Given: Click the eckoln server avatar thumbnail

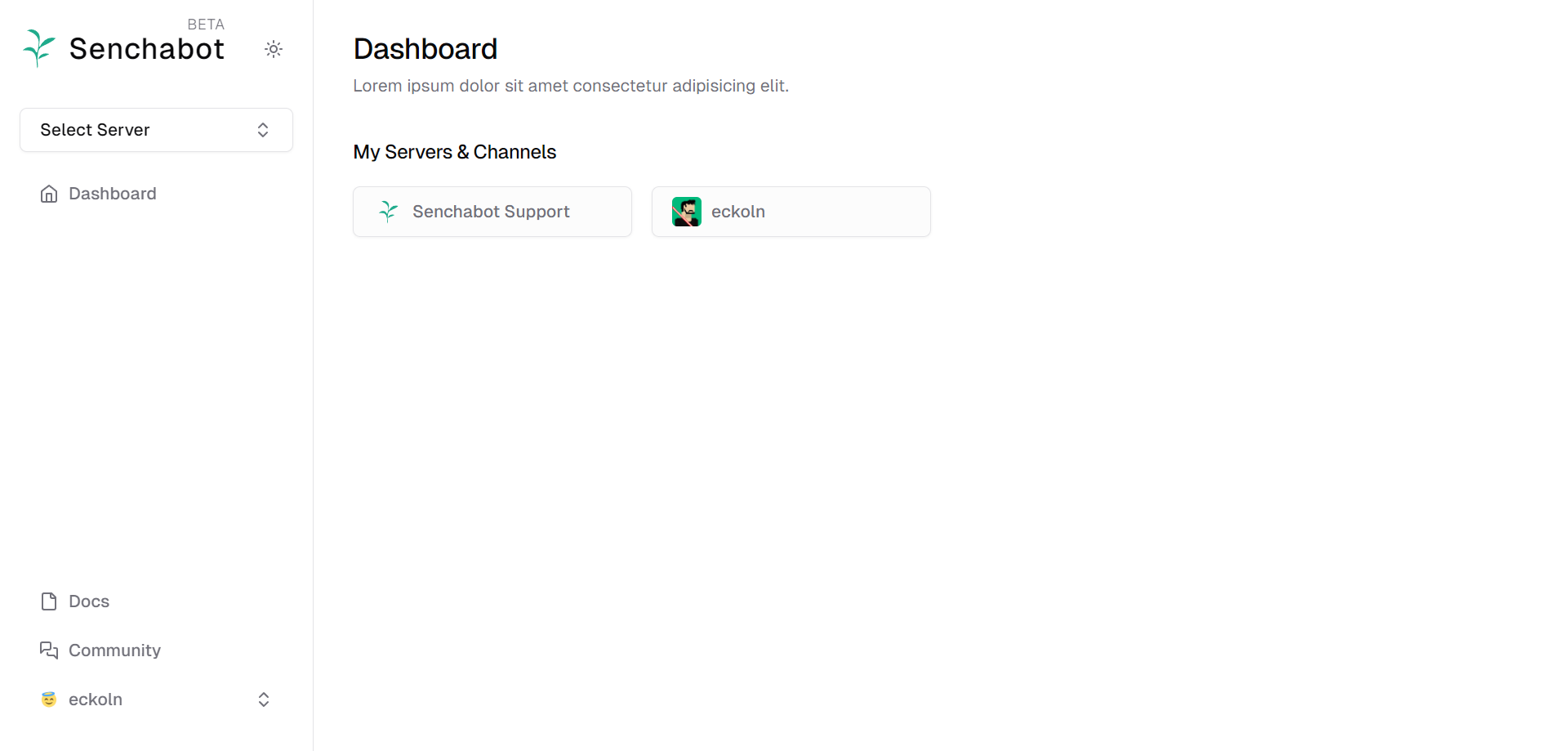Looking at the screenshot, I should click(687, 211).
